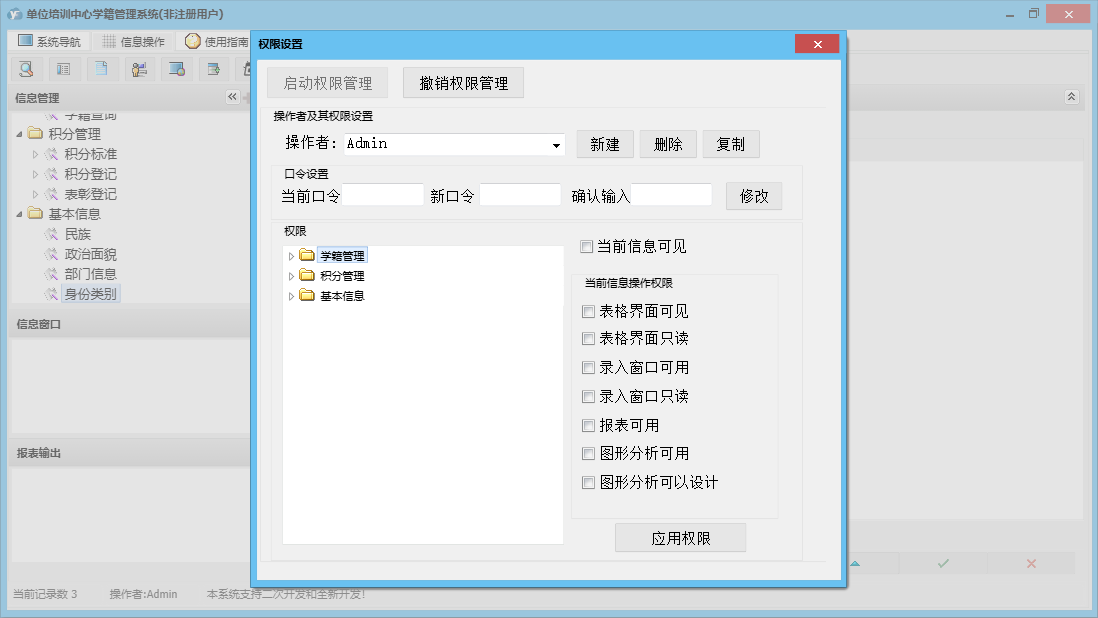The height and width of the screenshot is (618, 1098).
Task: Click the tool icon next to 表彰登记
Action: coord(52,194)
